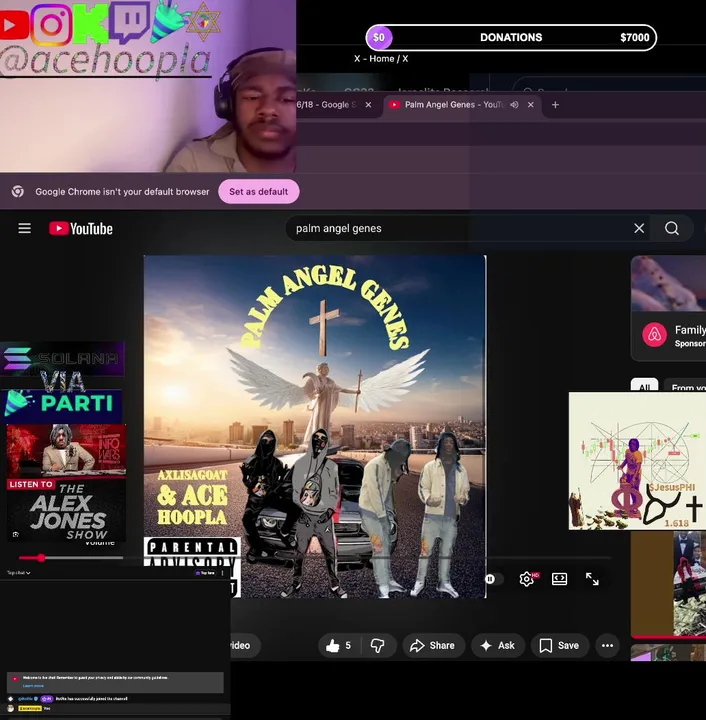Open the YouTube hamburger guide menu

pyautogui.click(x=25, y=228)
